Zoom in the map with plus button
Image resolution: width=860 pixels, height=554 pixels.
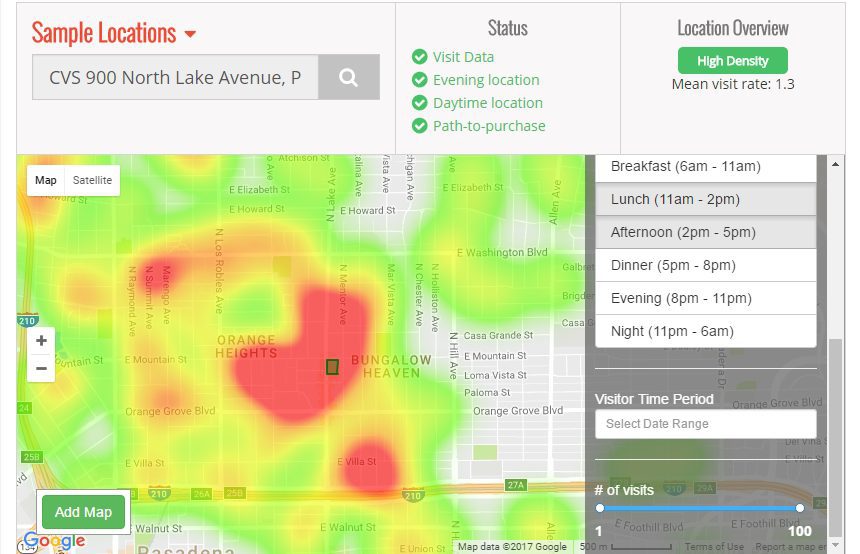[41, 341]
